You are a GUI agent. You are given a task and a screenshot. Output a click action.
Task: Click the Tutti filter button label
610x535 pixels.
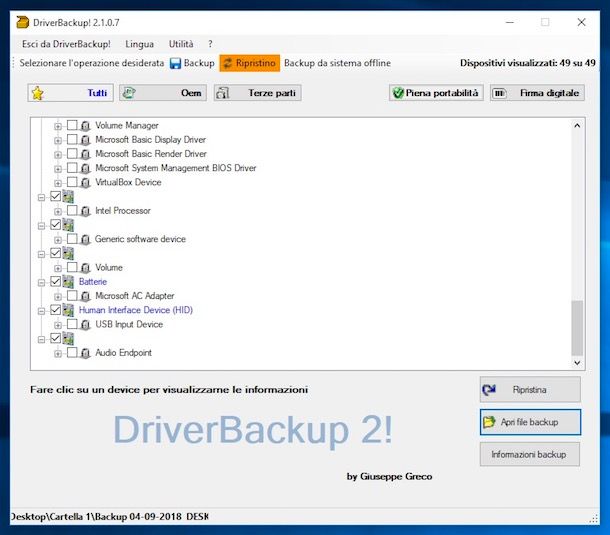(97, 93)
